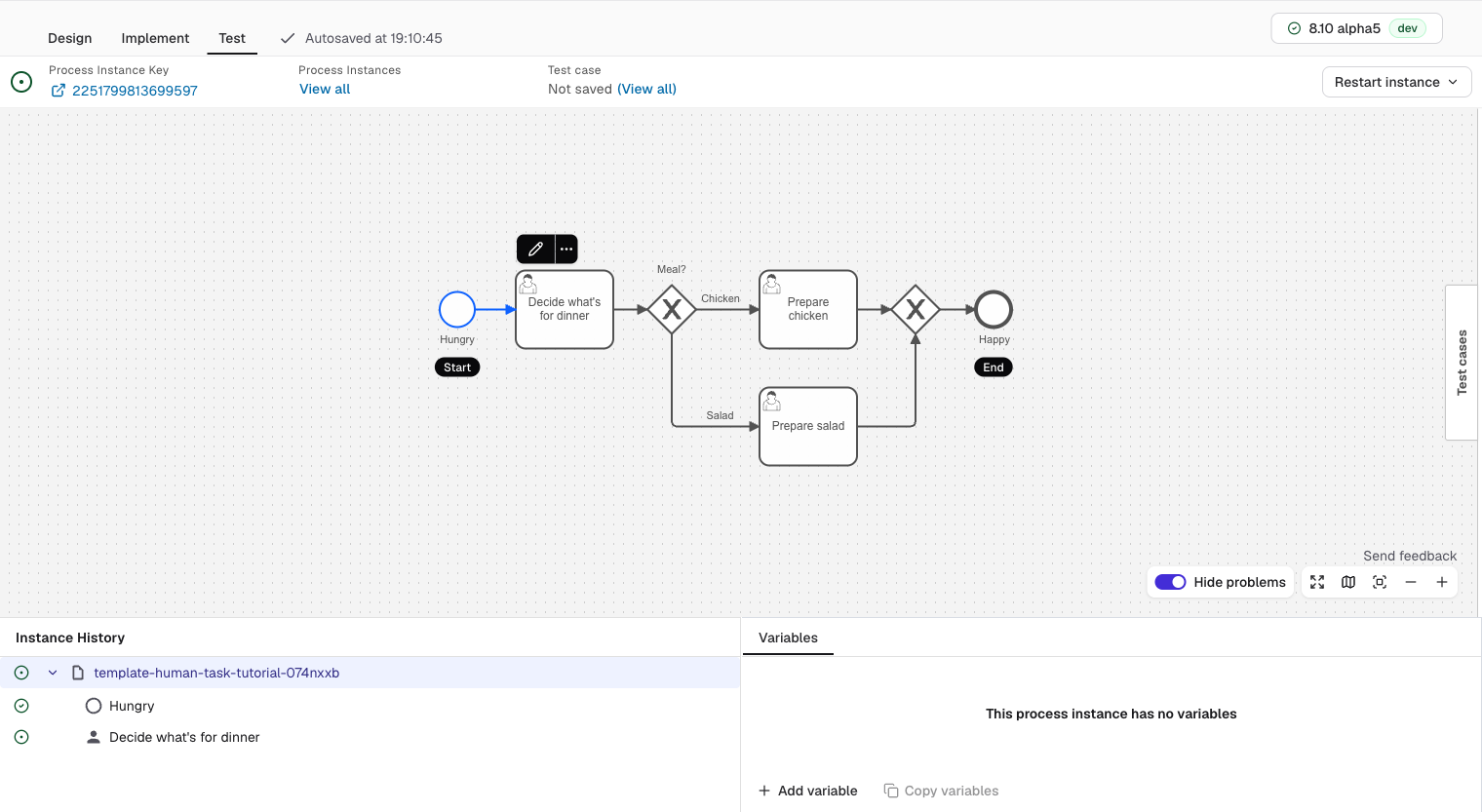Click the Start badge under Hungry

457,367
